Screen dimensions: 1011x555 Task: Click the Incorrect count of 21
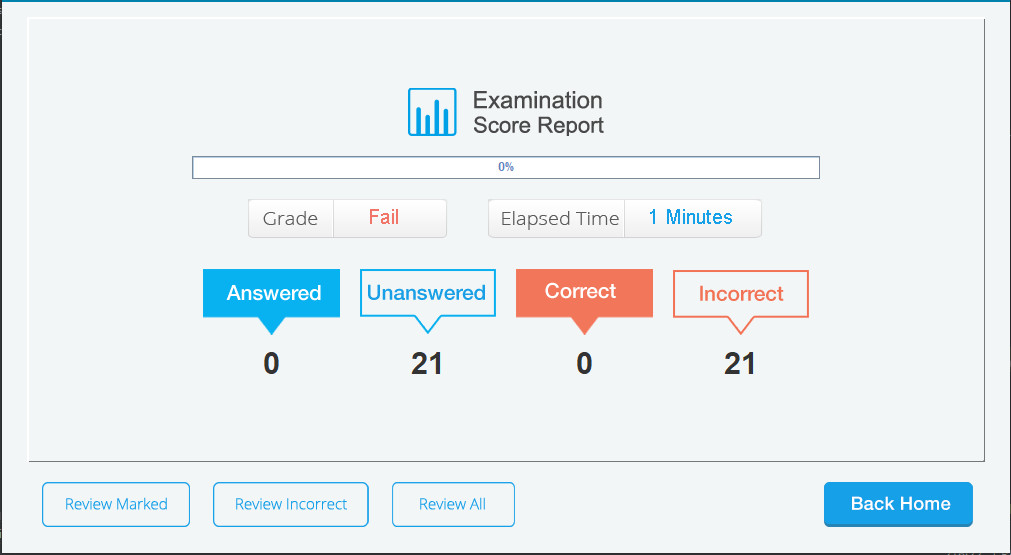[x=740, y=364]
